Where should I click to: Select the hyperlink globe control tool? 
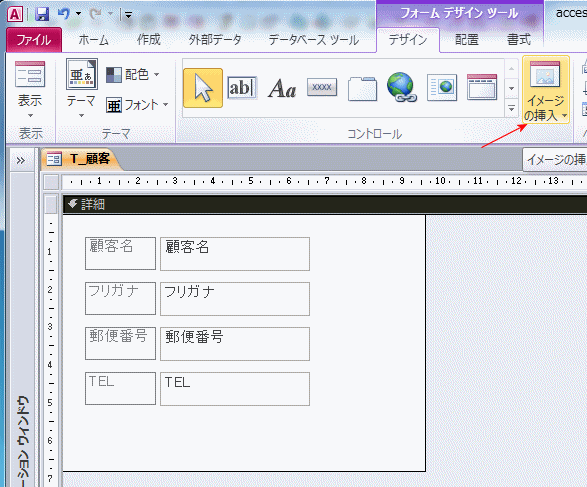(402, 87)
